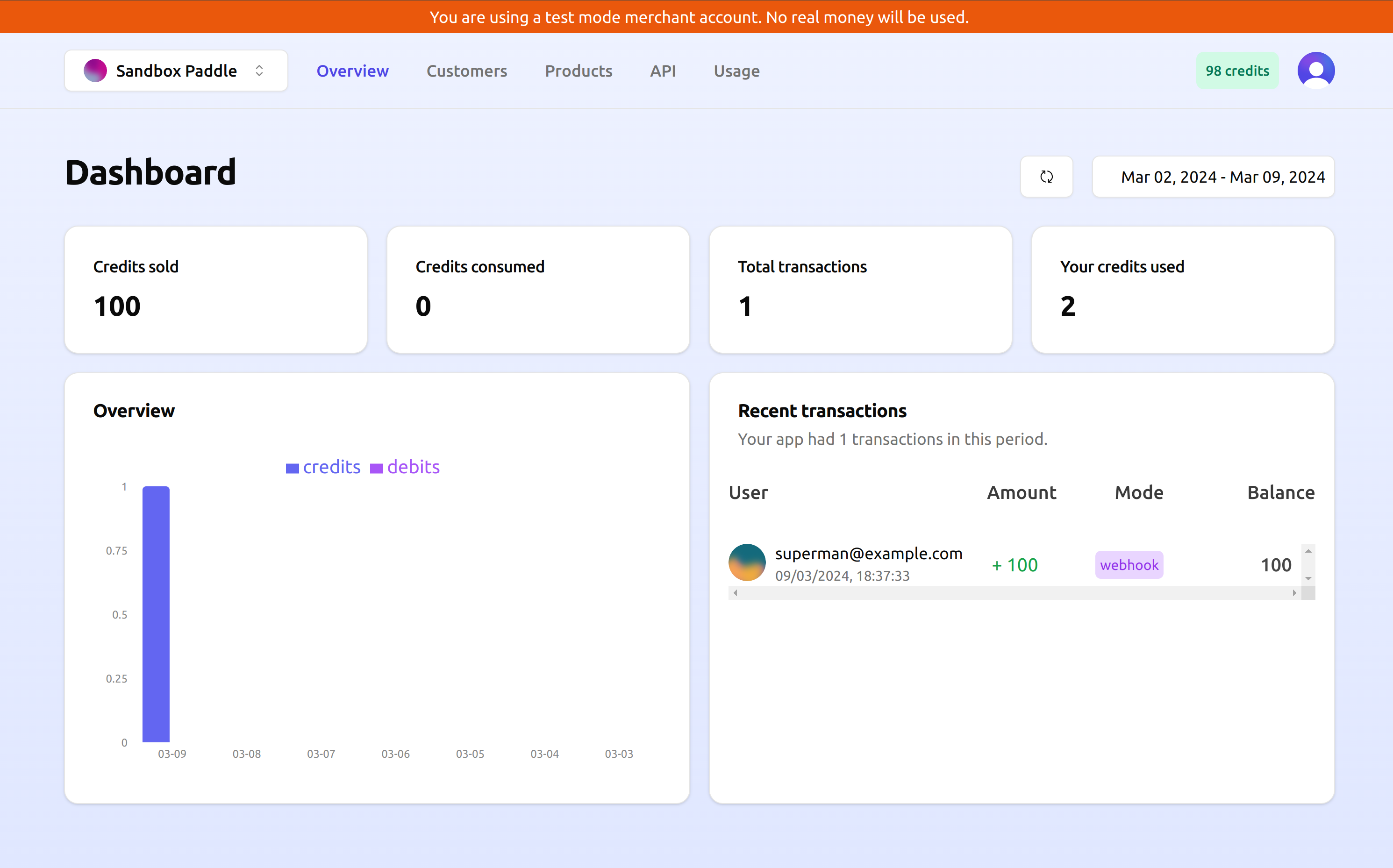1393x868 pixels.
Task: Click the Balance column header
Action: point(1280,492)
